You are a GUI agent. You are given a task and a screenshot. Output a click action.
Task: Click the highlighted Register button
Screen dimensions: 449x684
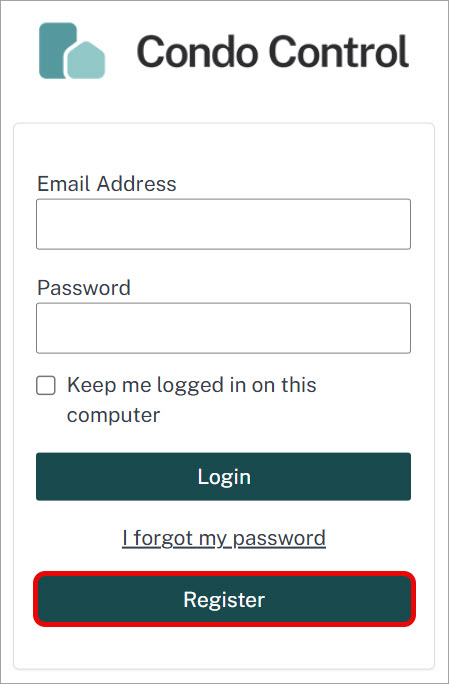tap(224, 599)
